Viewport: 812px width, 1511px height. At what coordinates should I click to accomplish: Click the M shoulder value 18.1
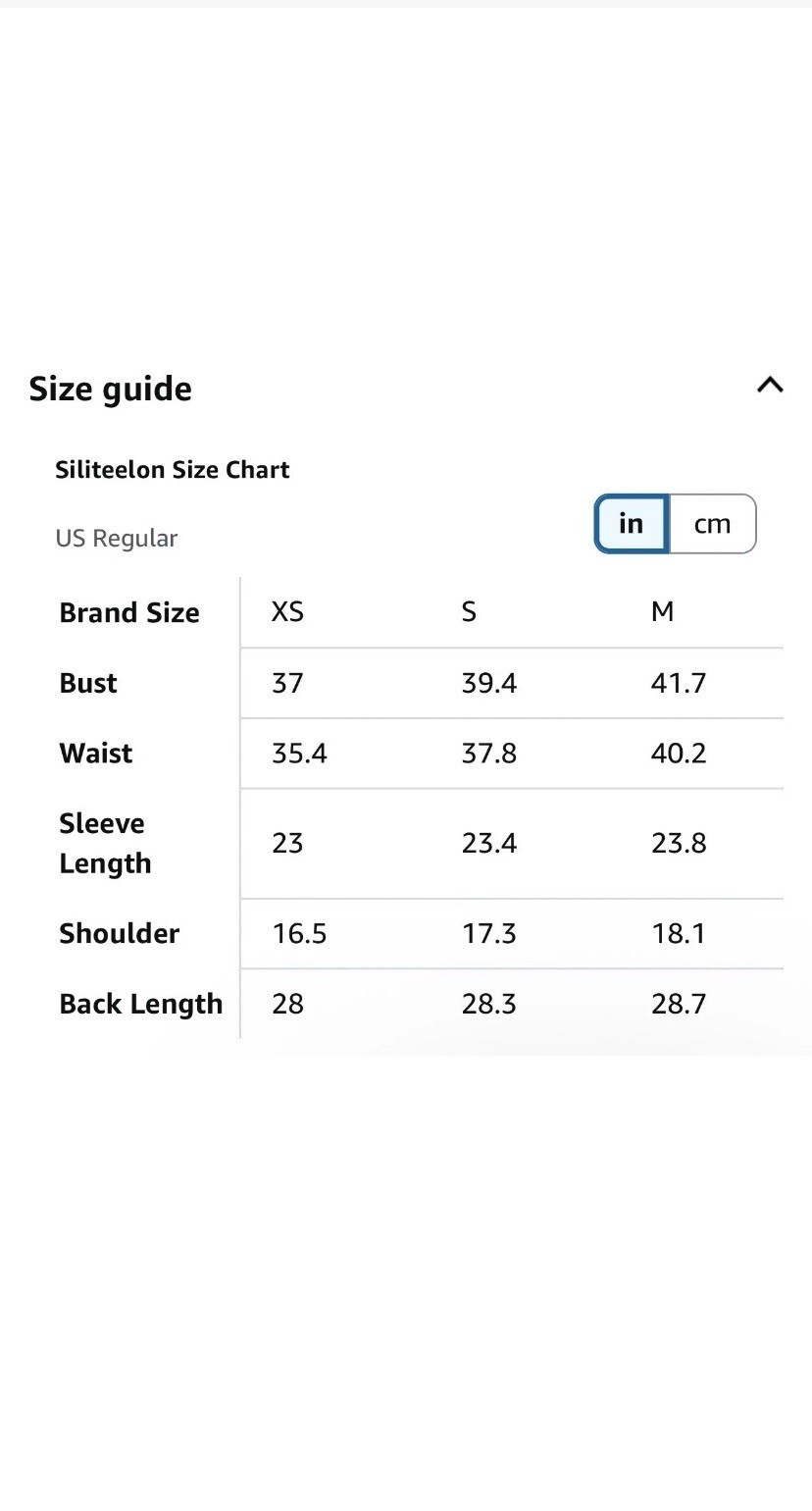pyautogui.click(x=679, y=933)
